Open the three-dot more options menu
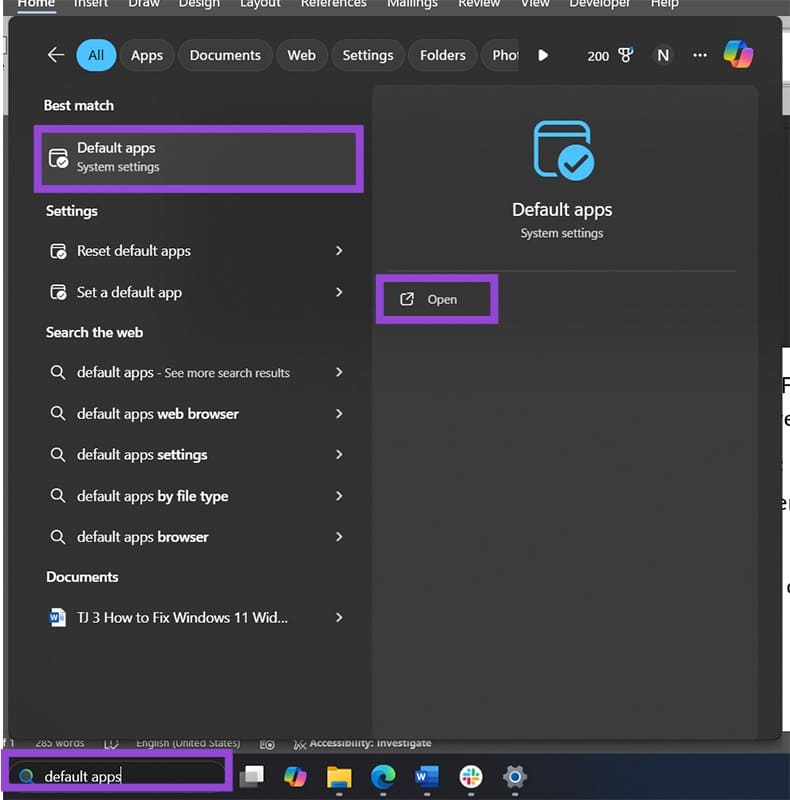 pyautogui.click(x=700, y=56)
